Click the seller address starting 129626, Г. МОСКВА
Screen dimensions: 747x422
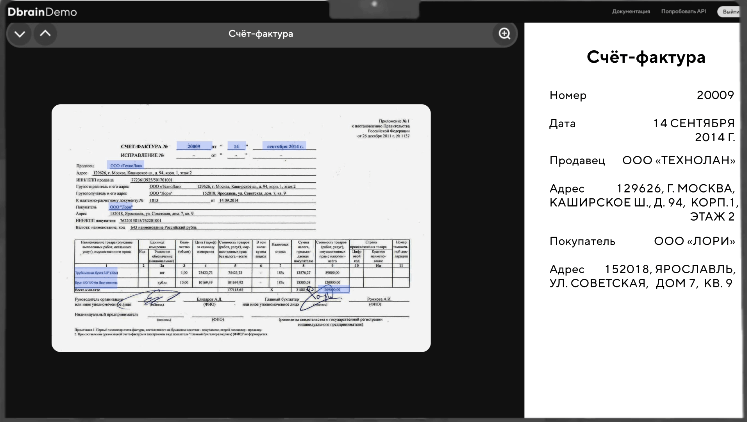tap(643, 202)
